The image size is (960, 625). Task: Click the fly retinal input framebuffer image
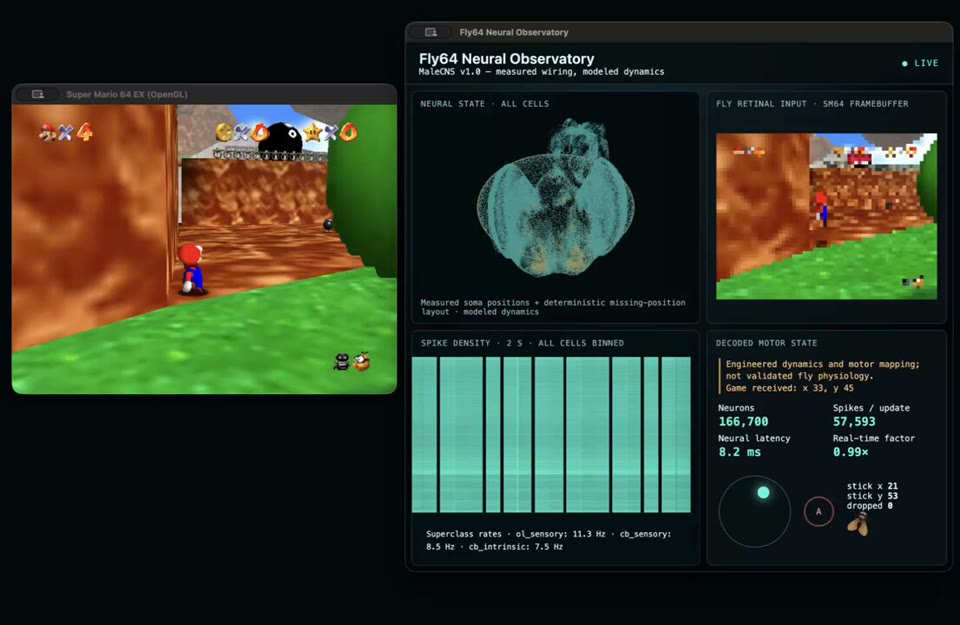[x=827, y=216]
